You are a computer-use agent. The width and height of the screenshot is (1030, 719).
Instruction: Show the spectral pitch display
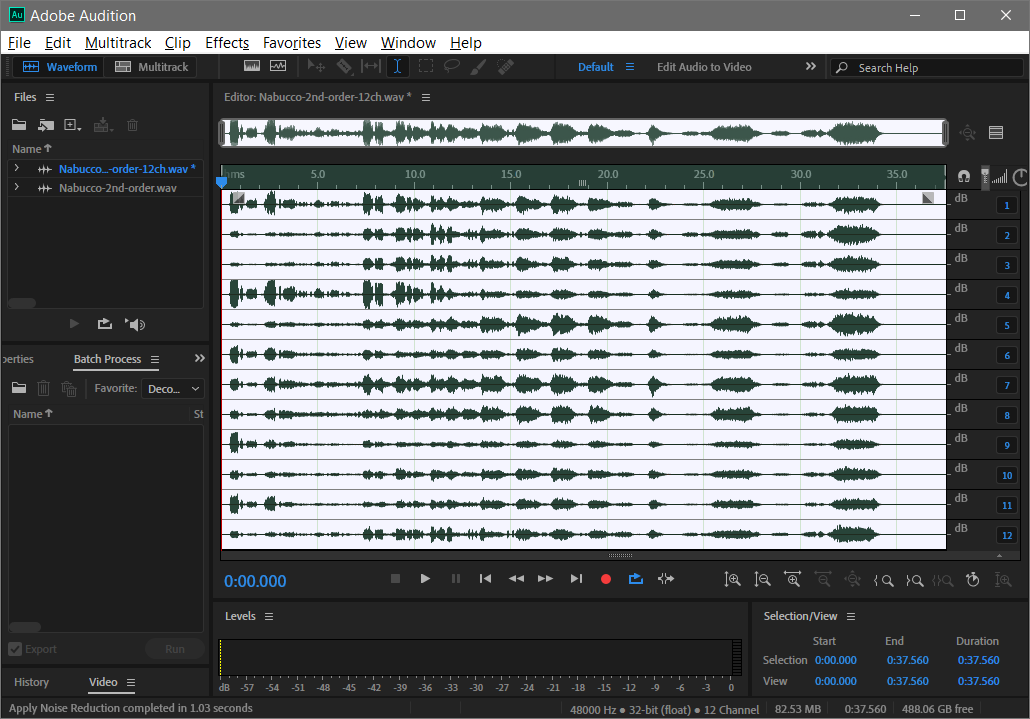tap(279, 66)
